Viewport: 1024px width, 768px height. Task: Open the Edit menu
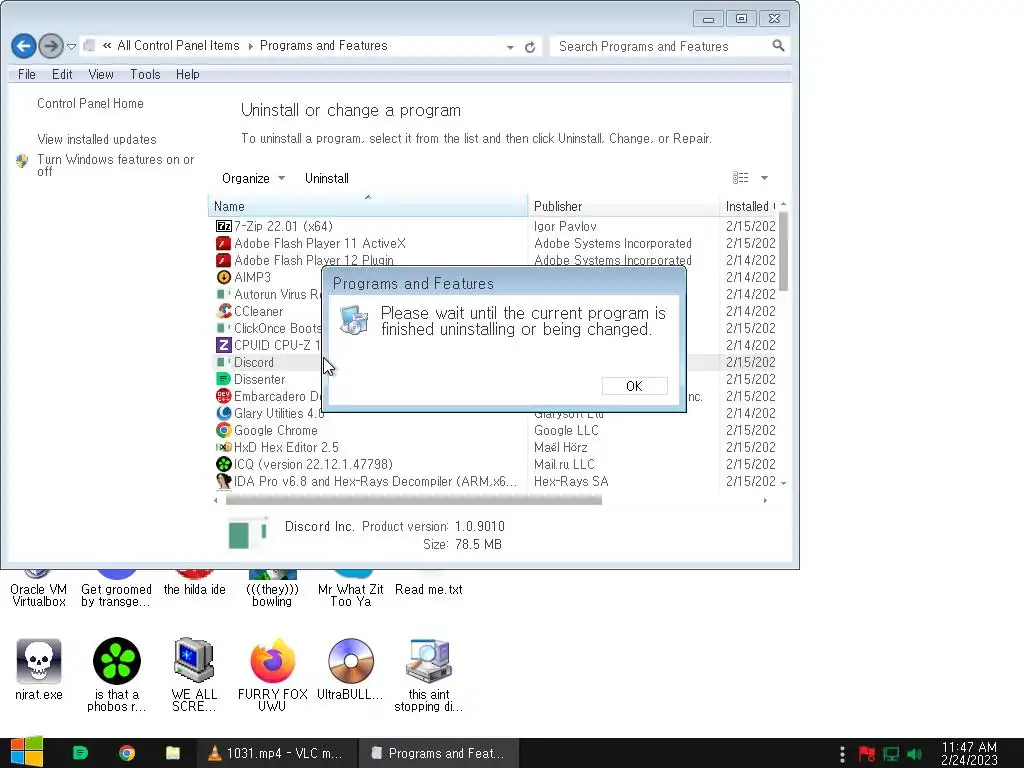point(62,74)
